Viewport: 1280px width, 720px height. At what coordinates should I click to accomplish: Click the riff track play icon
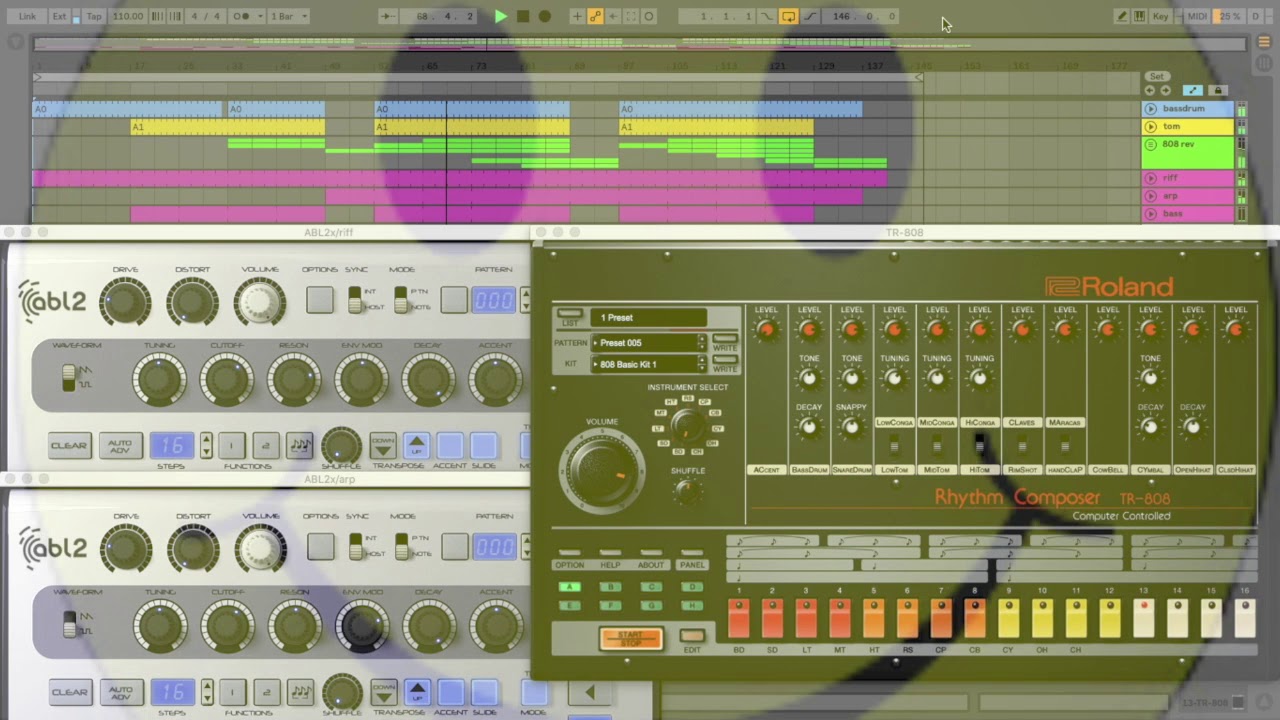1151,178
